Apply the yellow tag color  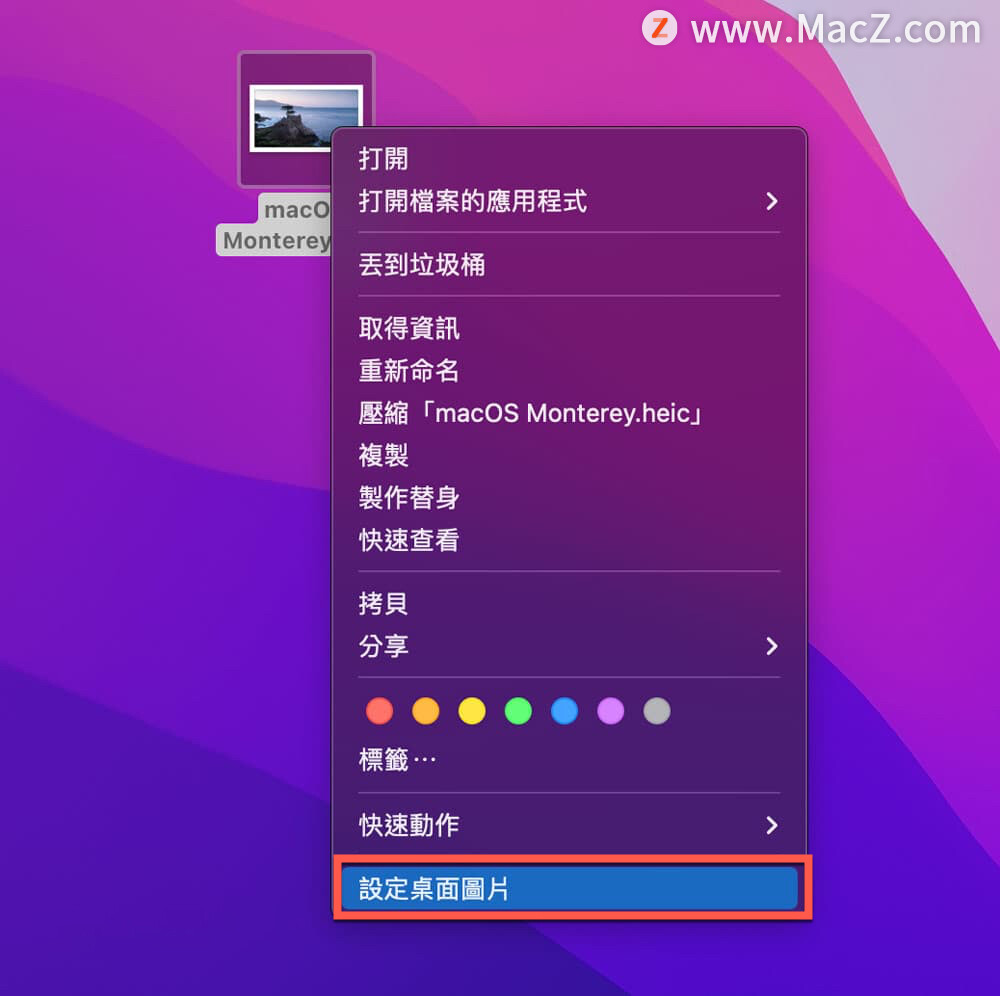tap(472, 711)
